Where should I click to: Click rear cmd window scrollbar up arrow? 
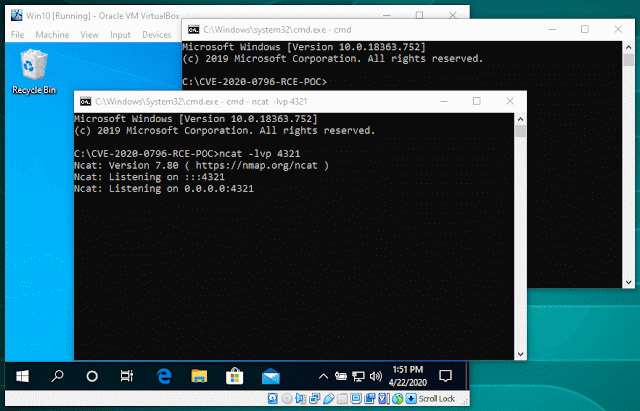point(629,47)
